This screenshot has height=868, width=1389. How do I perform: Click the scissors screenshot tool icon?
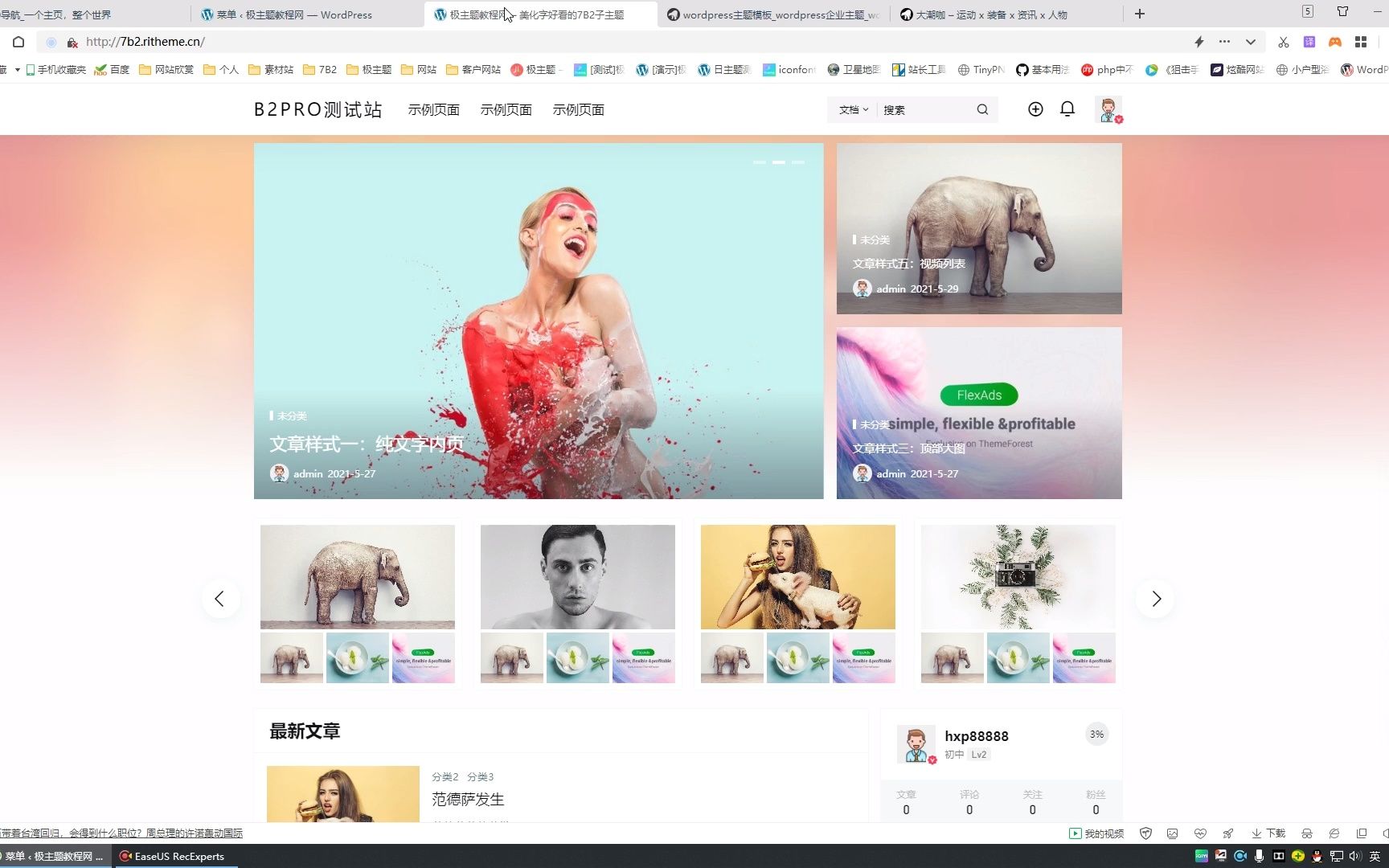tap(1284, 42)
